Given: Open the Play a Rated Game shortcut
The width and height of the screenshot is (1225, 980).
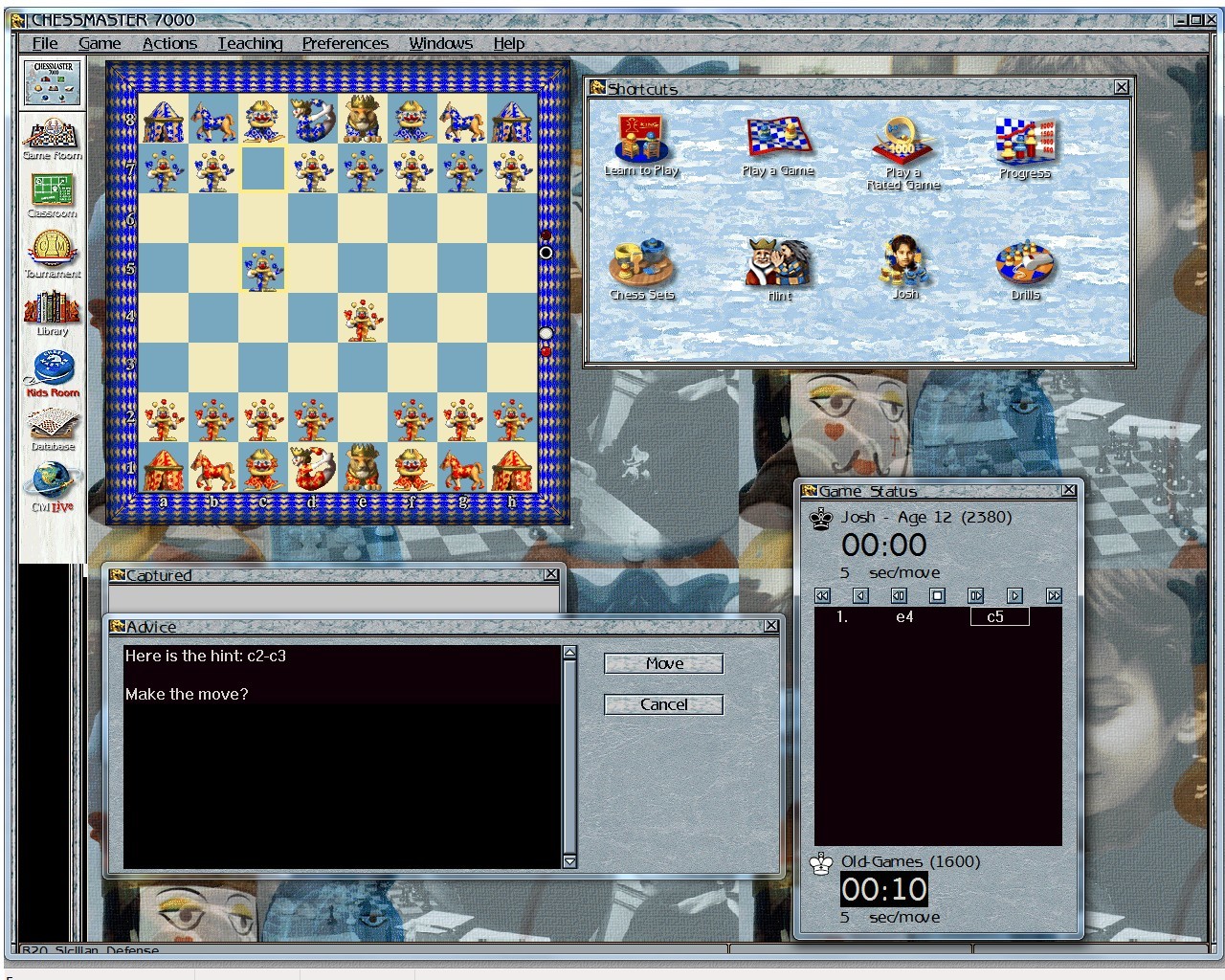Looking at the screenshot, I should 903,153.
